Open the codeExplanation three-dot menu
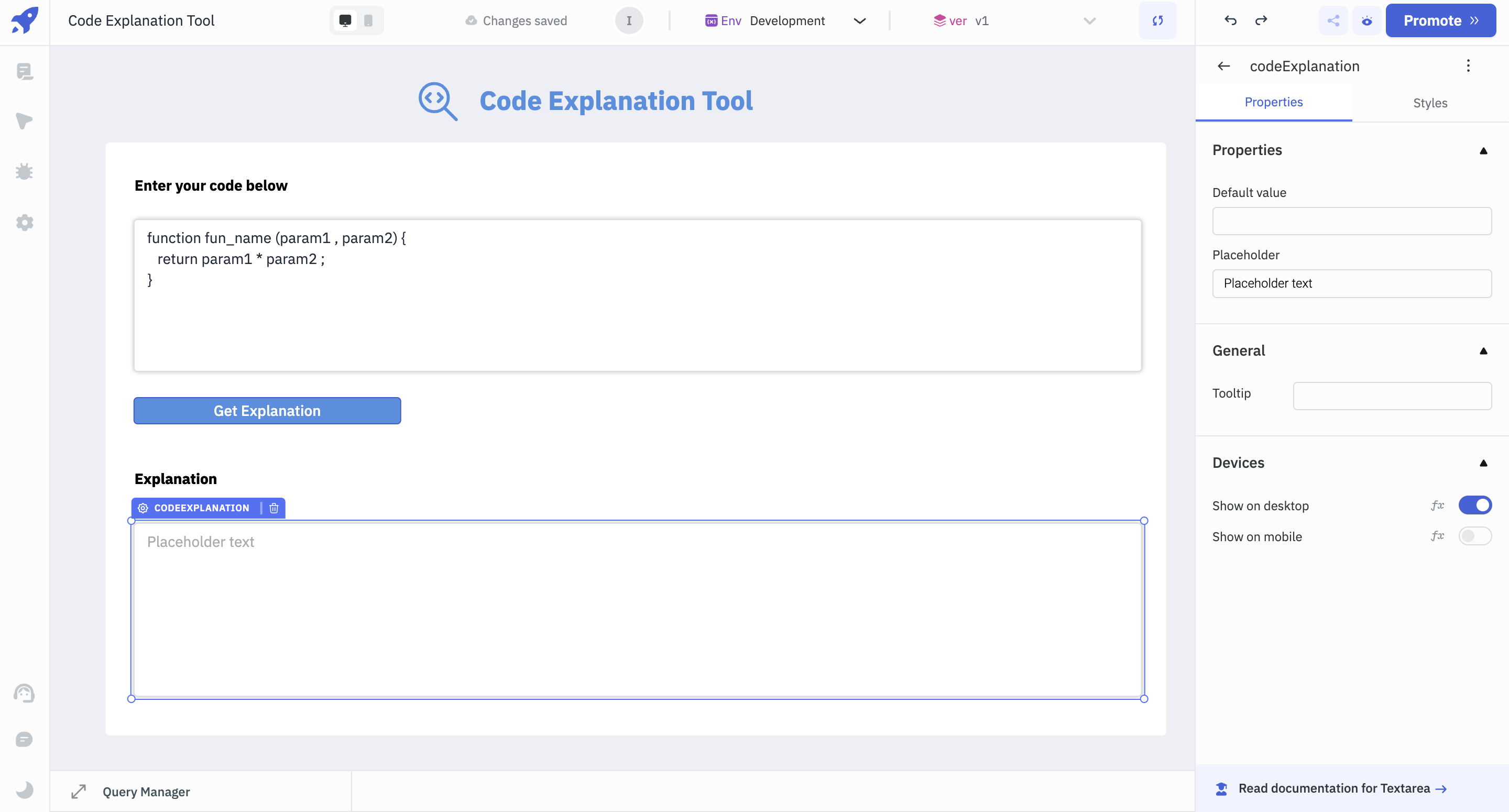 (1469, 65)
